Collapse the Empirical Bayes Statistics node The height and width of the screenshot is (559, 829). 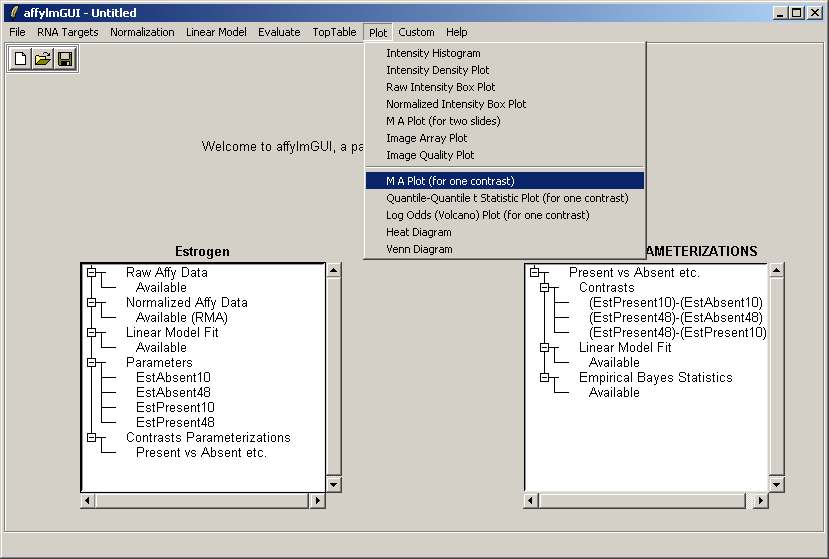(544, 378)
